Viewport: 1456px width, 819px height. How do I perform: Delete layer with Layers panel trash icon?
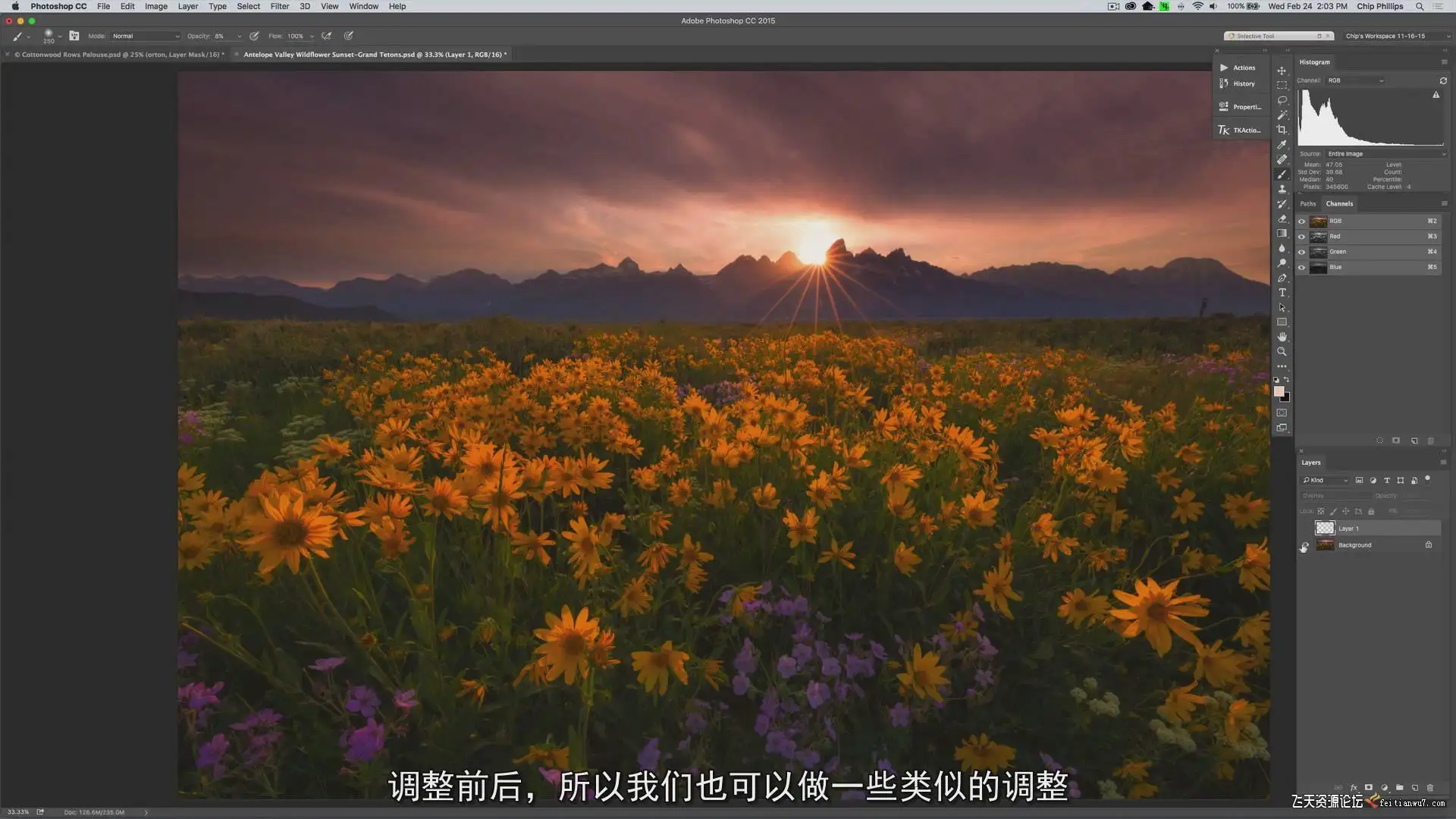click(x=1430, y=788)
